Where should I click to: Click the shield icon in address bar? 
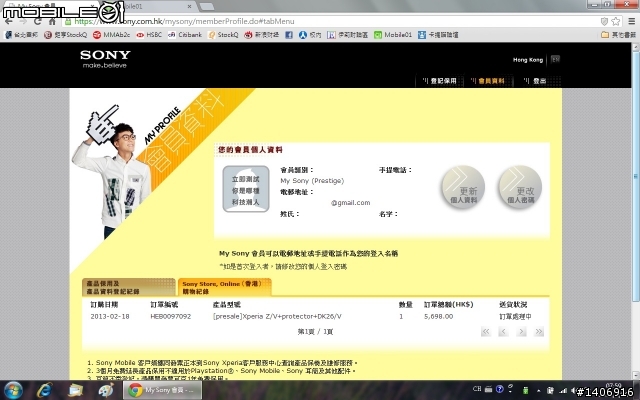[x=604, y=21]
